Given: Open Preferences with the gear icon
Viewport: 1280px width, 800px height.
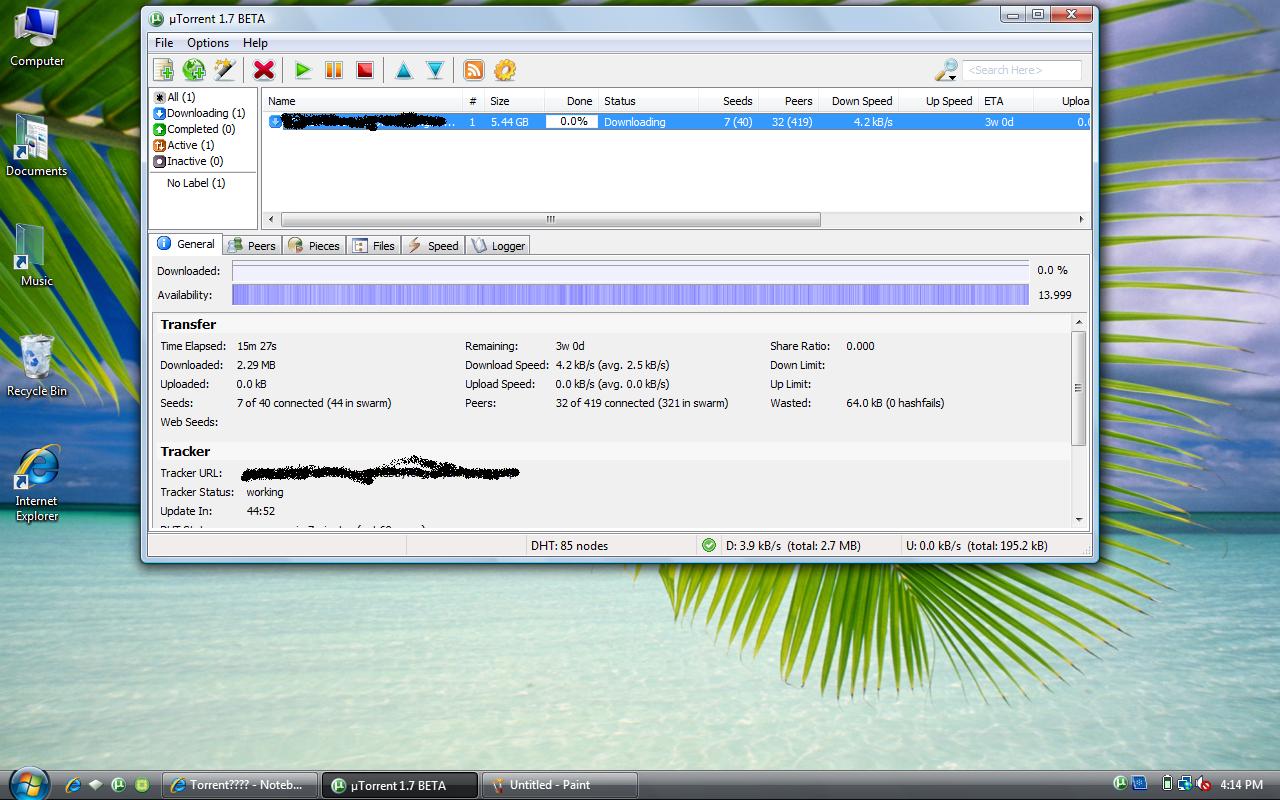Looking at the screenshot, I should click(x=505, y=70).
